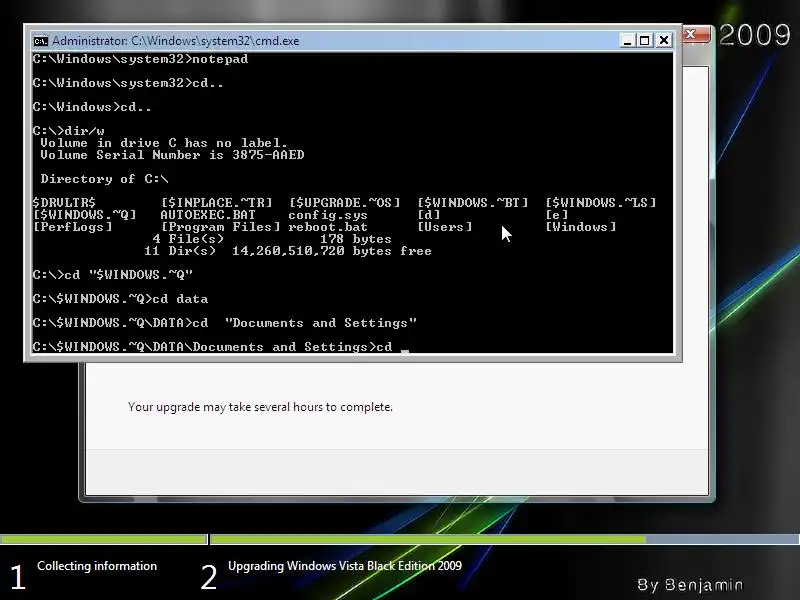Click 'Your upgrade may take several hours' text
800x600 pixels.
pos(260,407)
